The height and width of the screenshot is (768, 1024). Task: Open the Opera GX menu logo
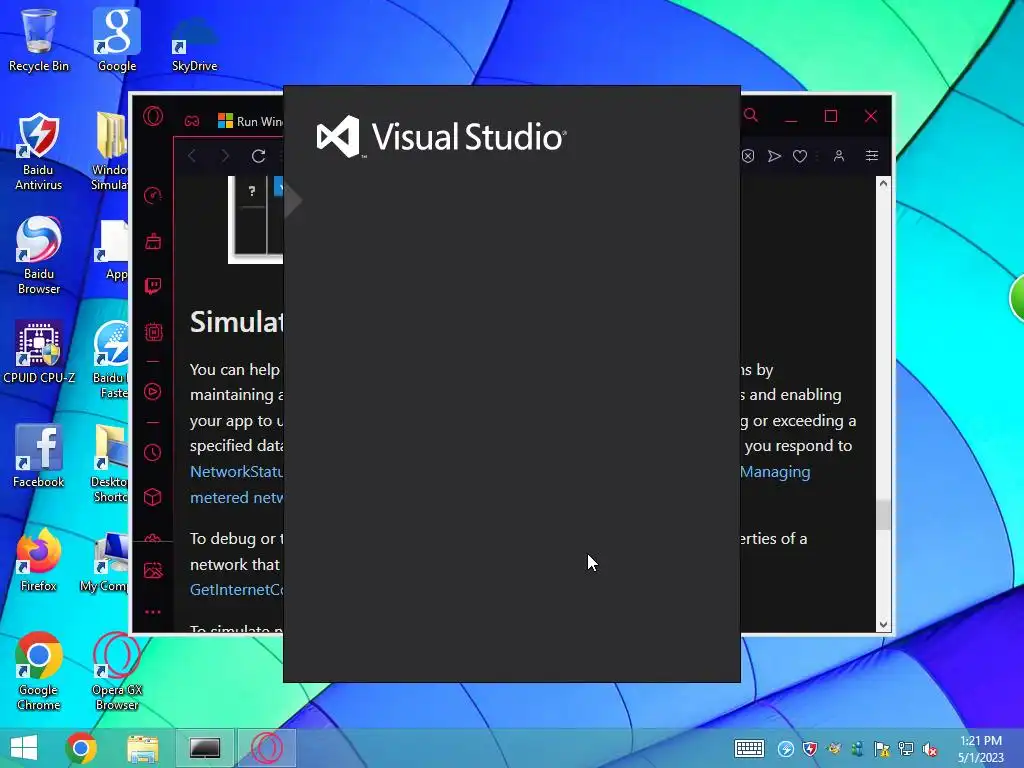(153, 116)
